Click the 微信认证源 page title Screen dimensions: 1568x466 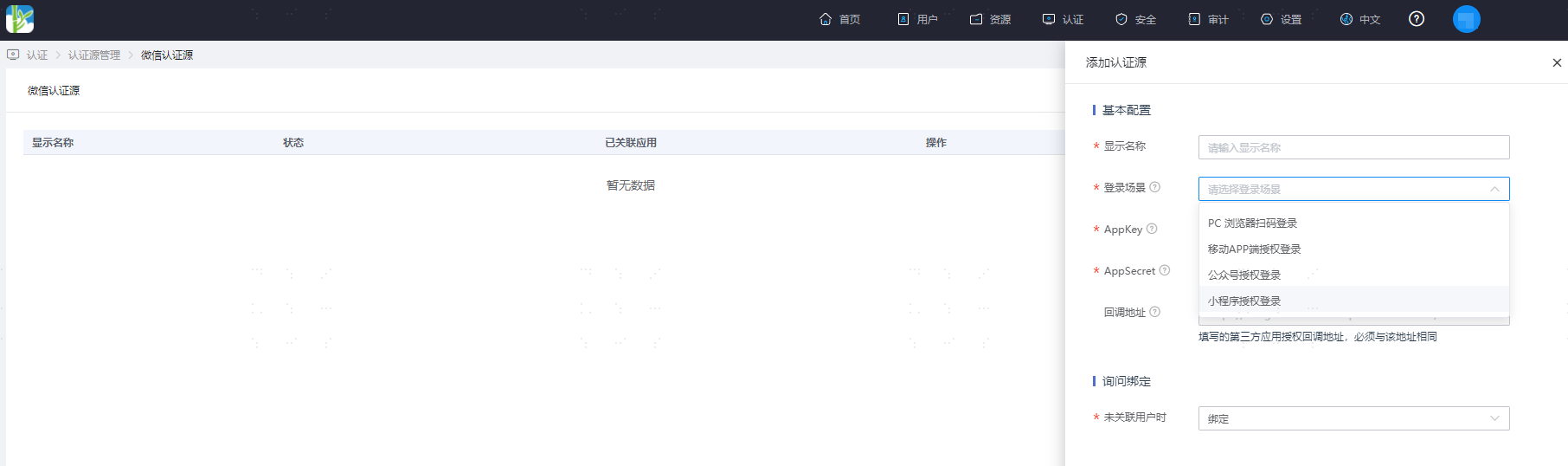click(x=54, y=90)
